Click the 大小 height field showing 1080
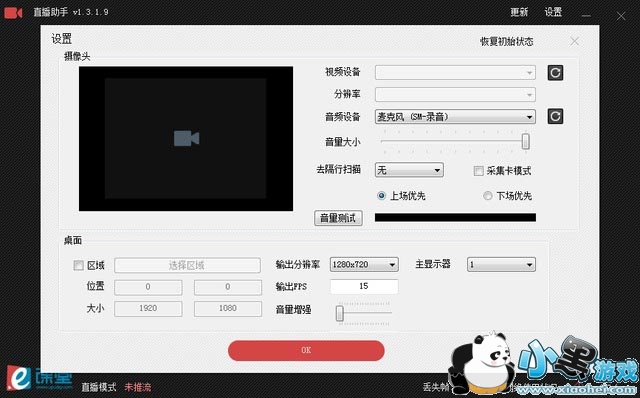640x398 pixels. coord(228,309)
